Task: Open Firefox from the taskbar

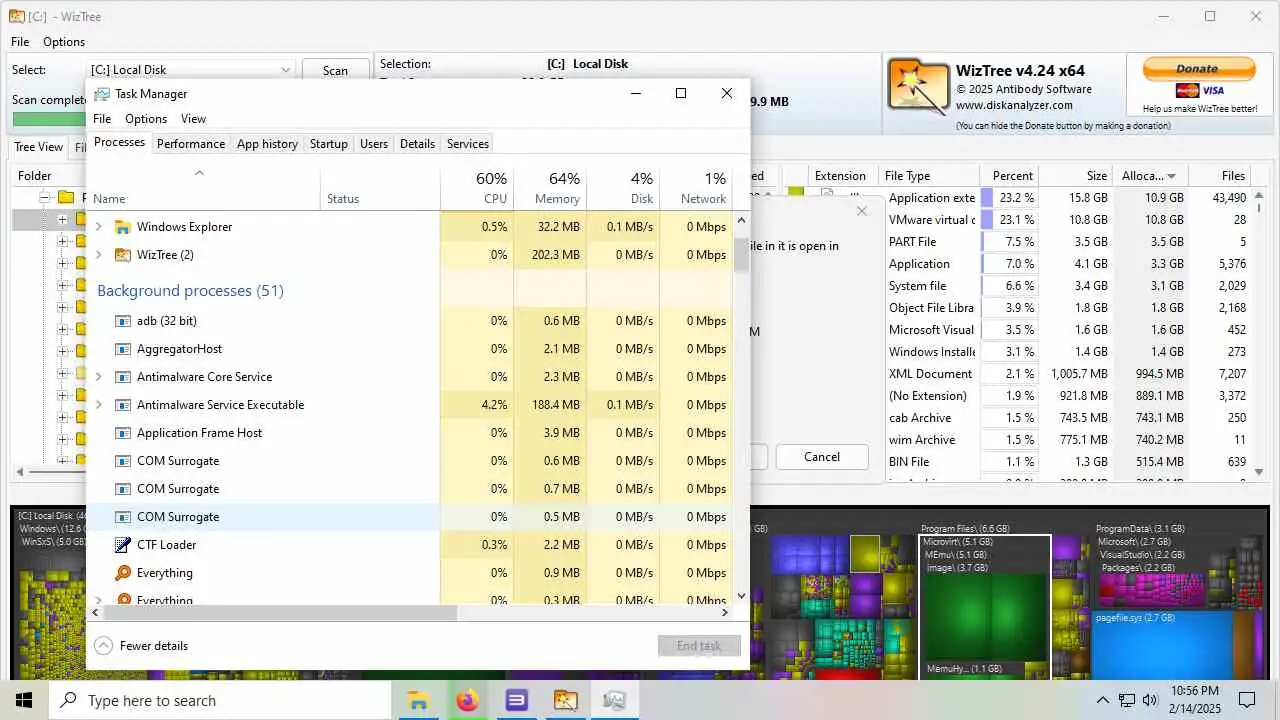Action: click(467, 700)
